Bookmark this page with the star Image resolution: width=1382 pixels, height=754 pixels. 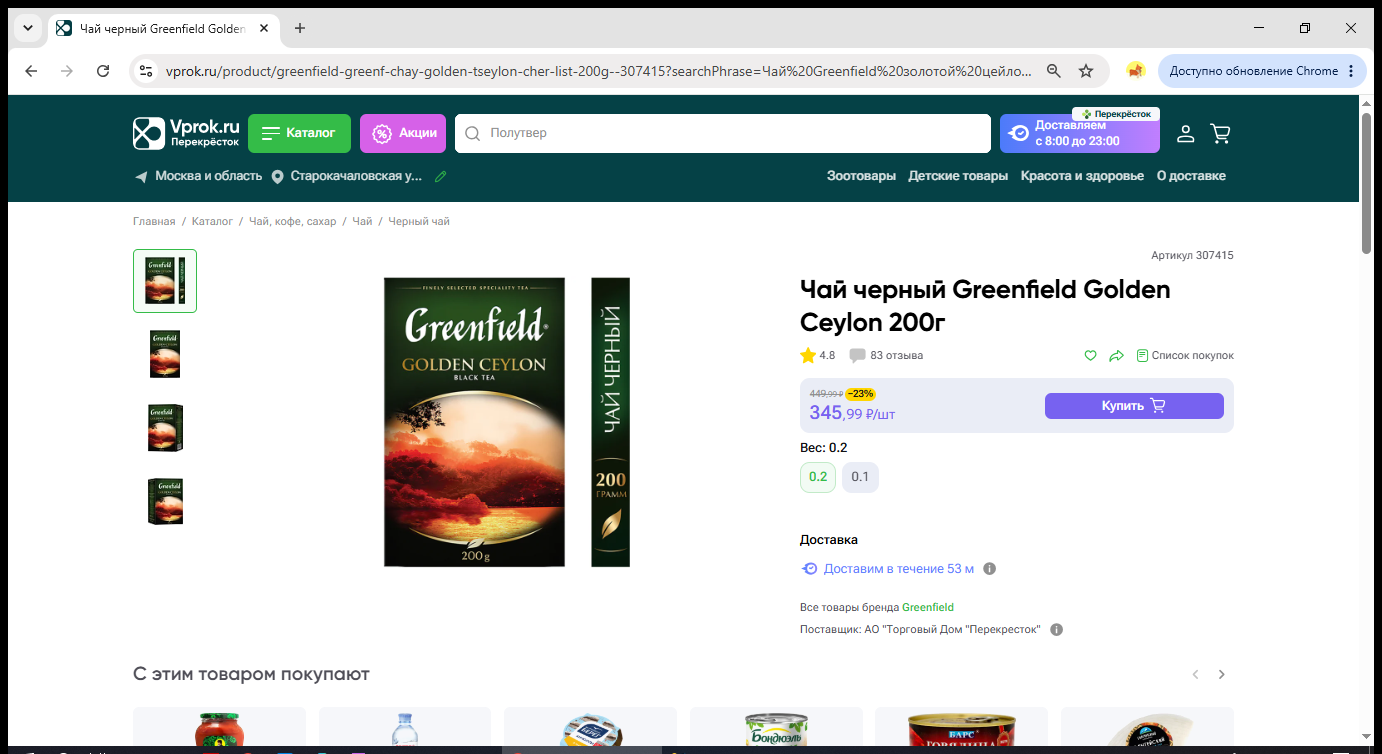click(1086, 71)
